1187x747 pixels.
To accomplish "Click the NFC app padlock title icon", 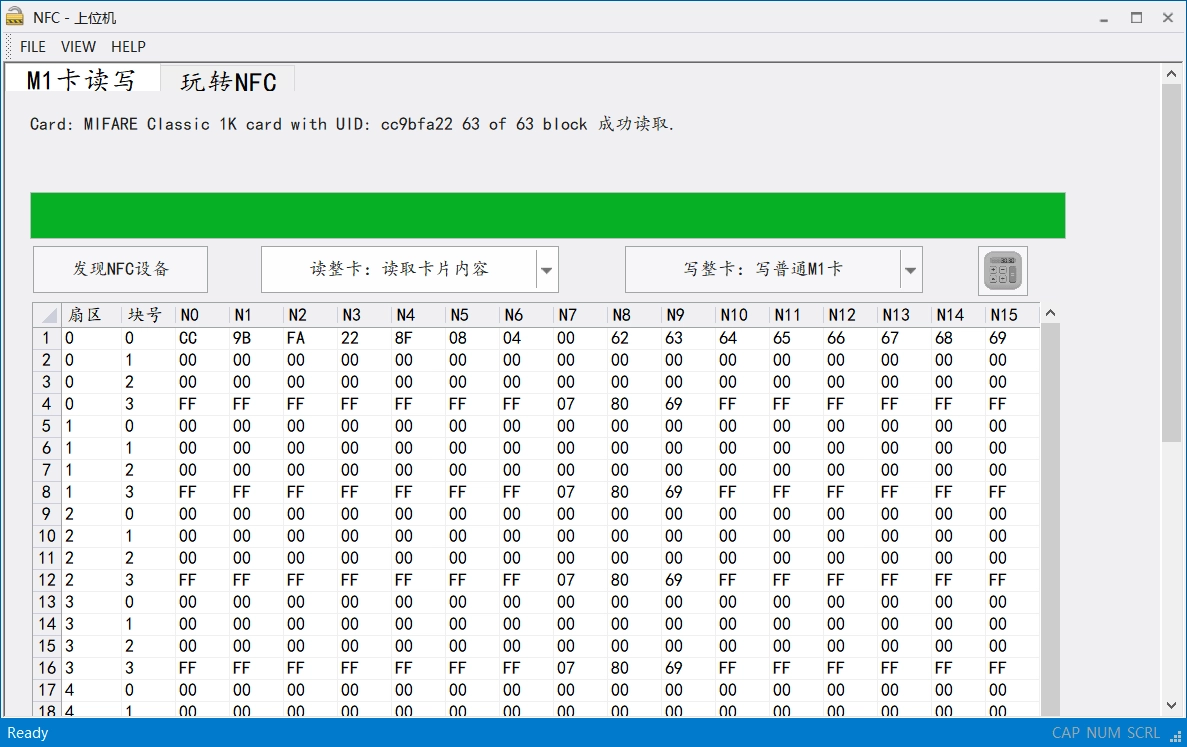I will 15,17.
